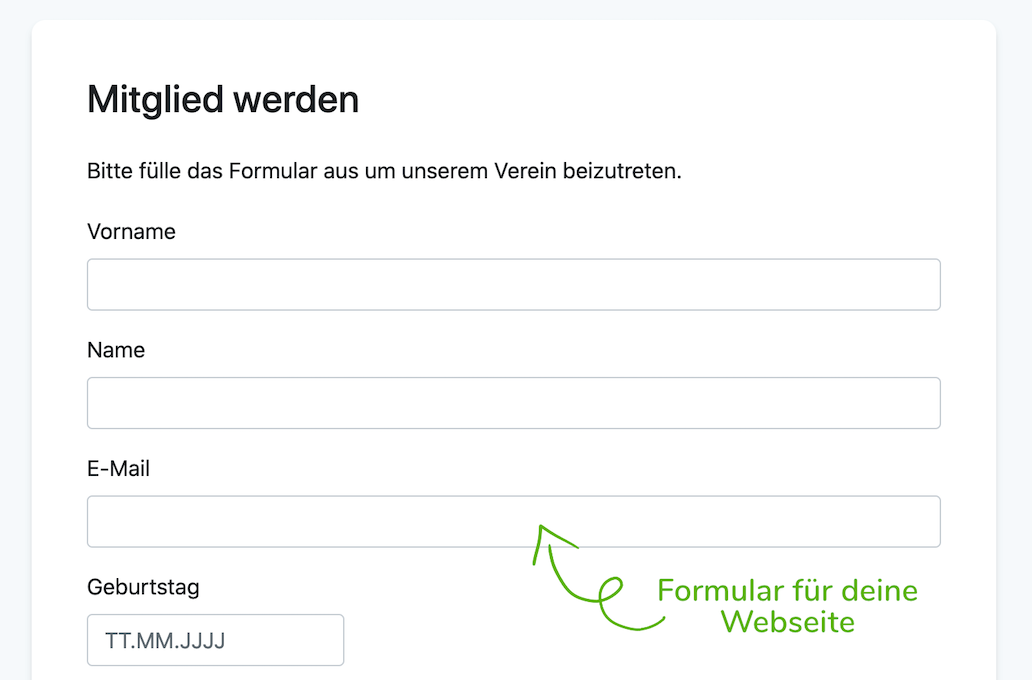
Task: Click the Mitglied werden heading
Action: [x=222, y=100]
